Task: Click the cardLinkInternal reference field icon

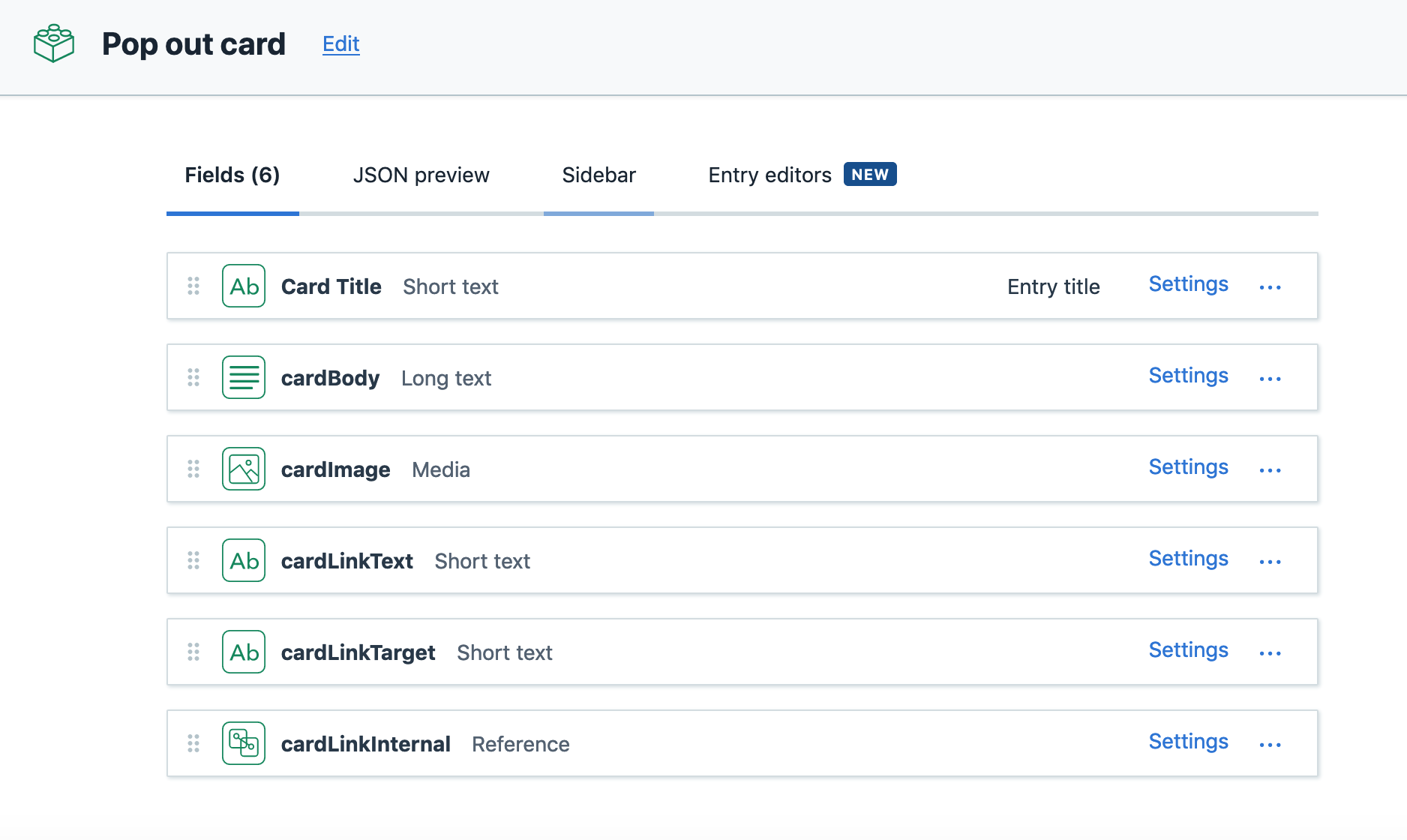Action: 244,743
